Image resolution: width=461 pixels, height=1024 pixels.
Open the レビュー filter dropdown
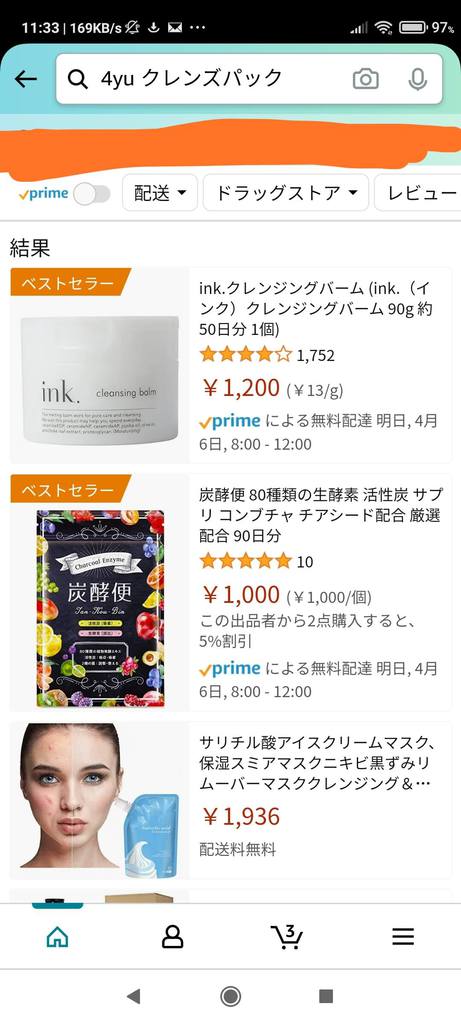(419, 193)
